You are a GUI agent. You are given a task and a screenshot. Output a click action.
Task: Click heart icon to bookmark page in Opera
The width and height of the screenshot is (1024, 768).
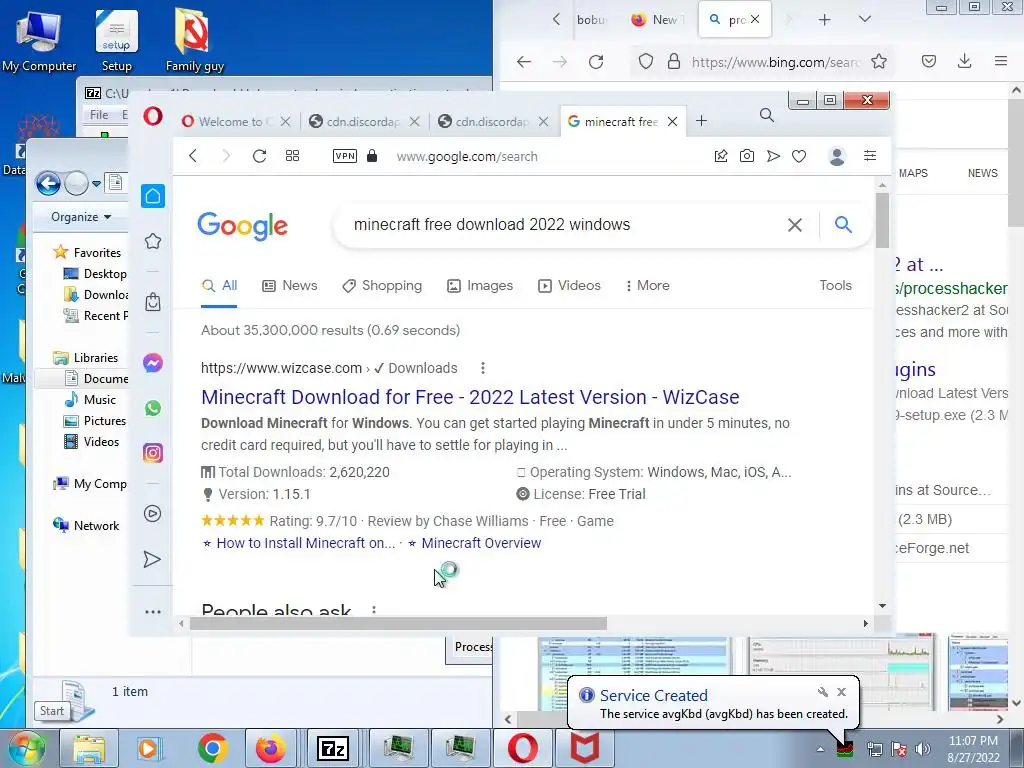(x=799, y=156)
